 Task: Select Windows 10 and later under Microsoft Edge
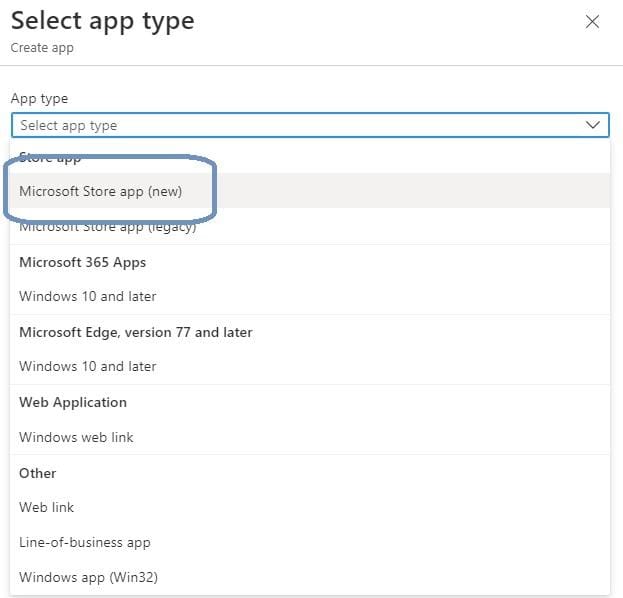[88, 366]
